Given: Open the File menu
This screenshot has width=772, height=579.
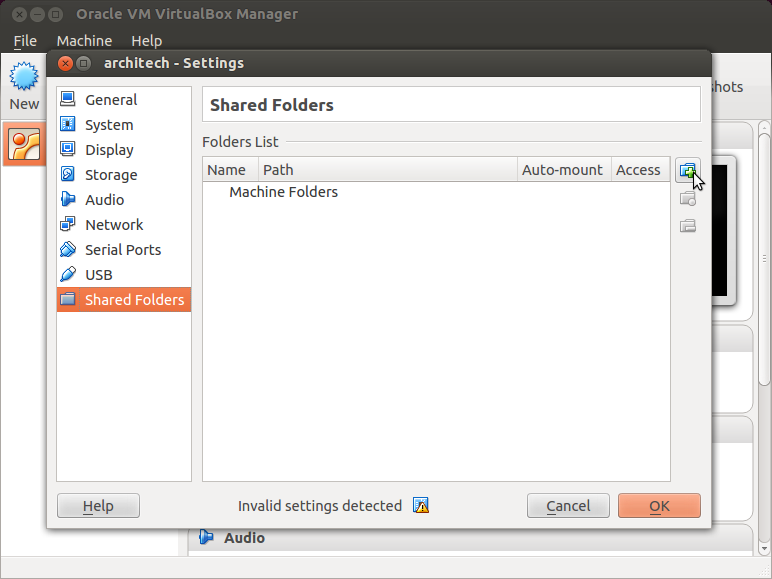Looking at the screenshot, I should tap(25, 41).
